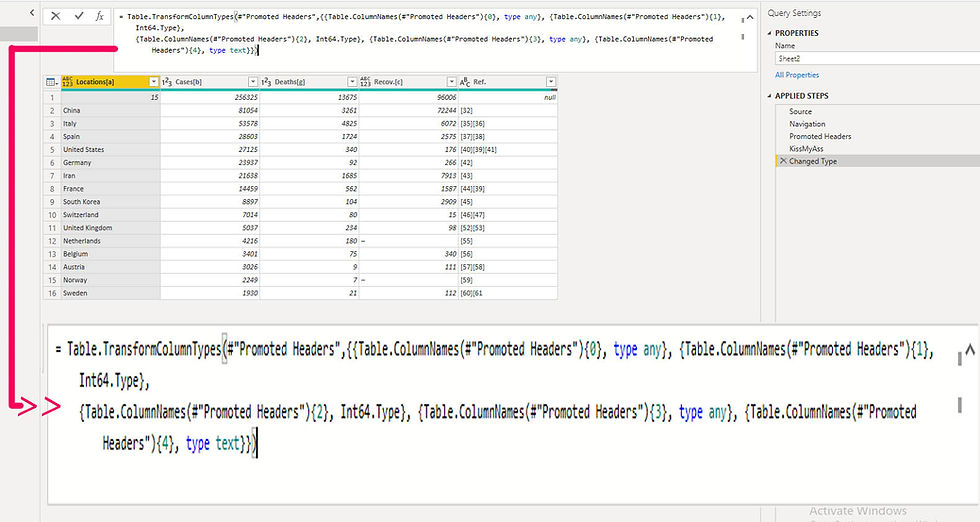
Task: Cancel the formula edit with X icon
Action: point(56,16)
